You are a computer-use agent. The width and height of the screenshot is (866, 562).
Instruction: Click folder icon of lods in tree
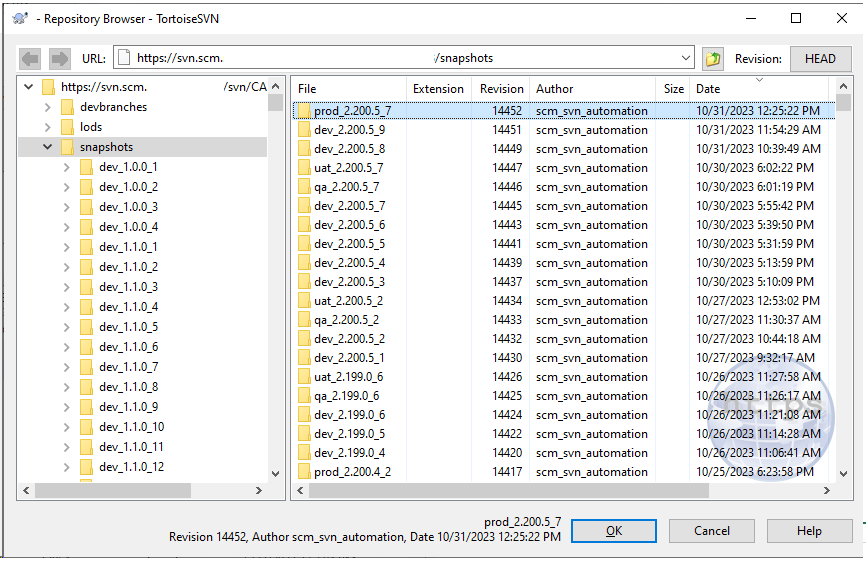tap(67, 127)
